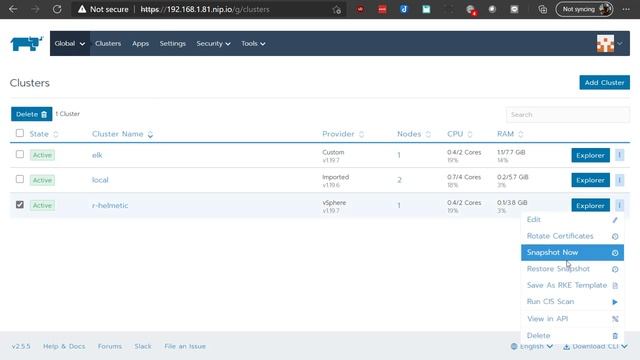Expand the Tools menu dropdown
The height and width of the screenshot is (360, 640).
[253, 43]
